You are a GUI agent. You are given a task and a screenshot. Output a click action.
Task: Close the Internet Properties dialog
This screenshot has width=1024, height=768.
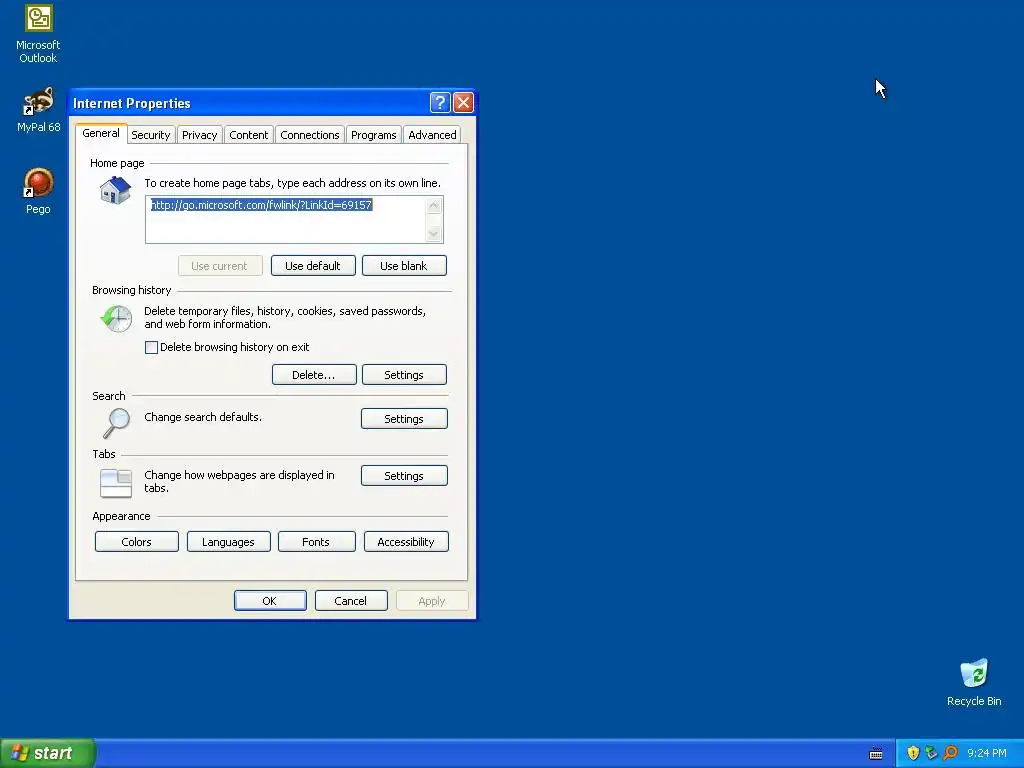tap(463, 103)
